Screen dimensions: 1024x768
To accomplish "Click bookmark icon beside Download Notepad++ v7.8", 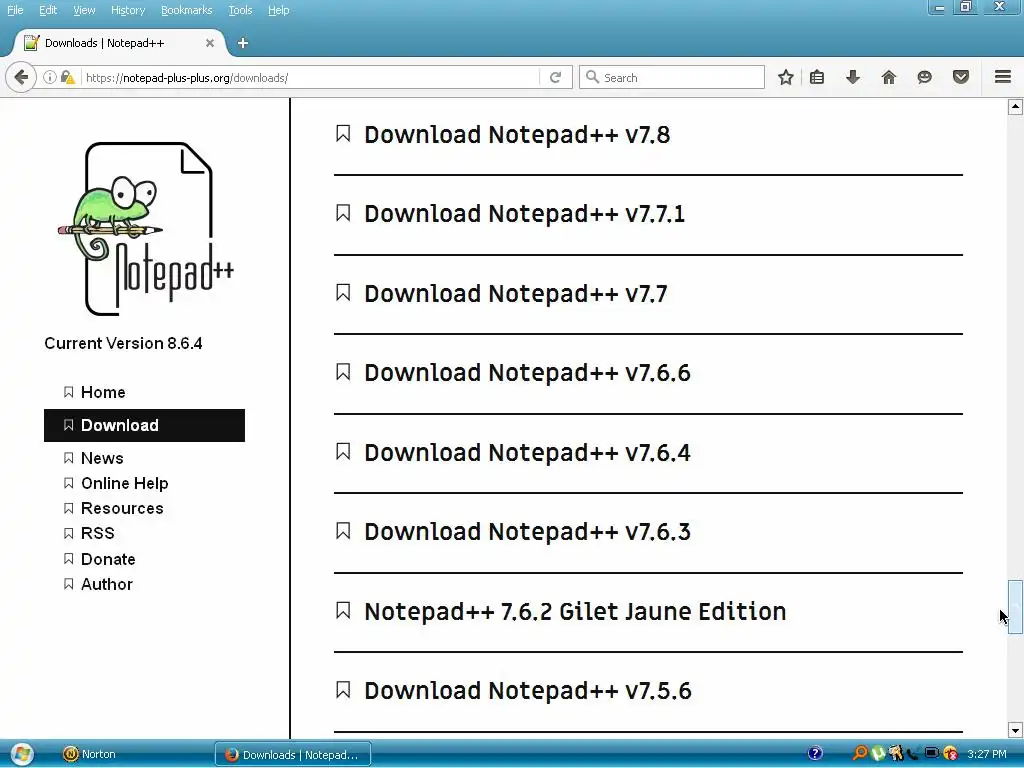I will 343,134.
